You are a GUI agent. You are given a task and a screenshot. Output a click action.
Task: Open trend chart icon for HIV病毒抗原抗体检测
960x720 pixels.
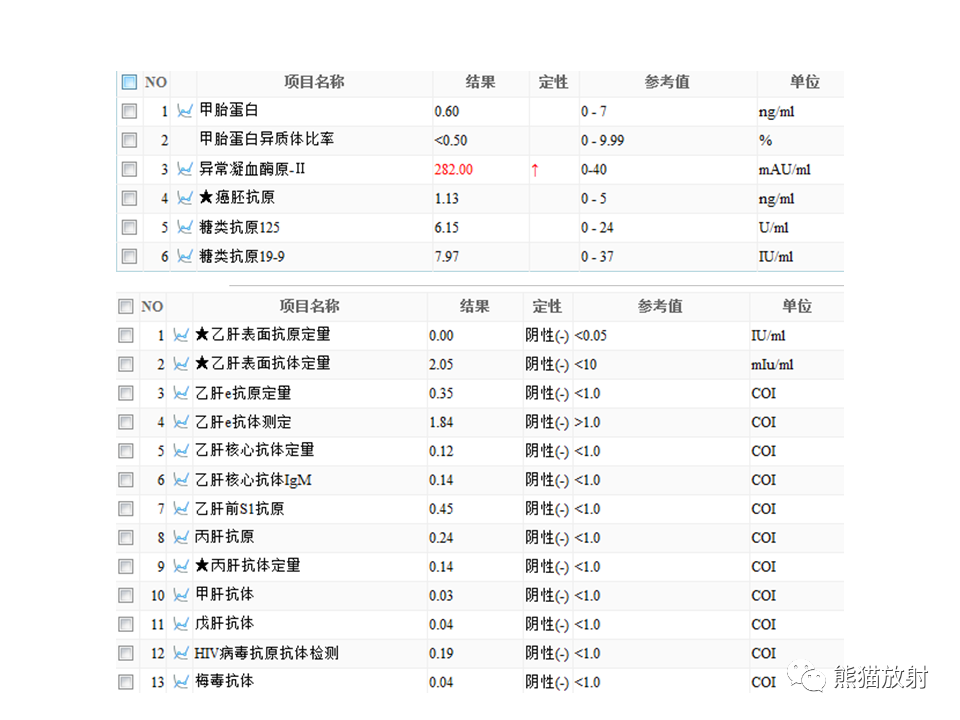click(x=181, y=653)
